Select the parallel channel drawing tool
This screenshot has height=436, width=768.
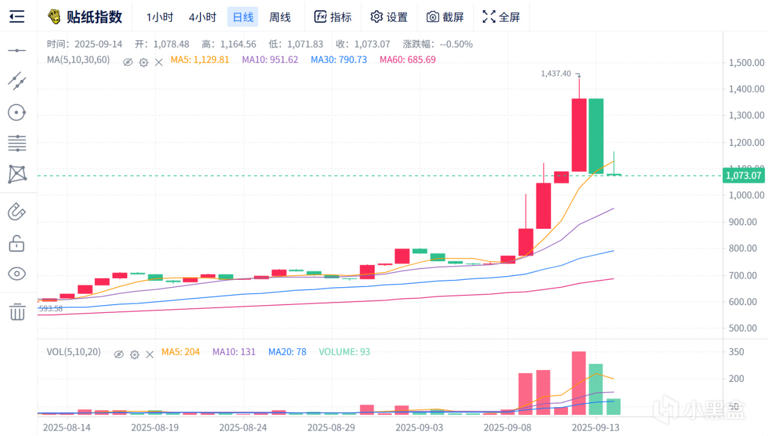click(17, 81)
